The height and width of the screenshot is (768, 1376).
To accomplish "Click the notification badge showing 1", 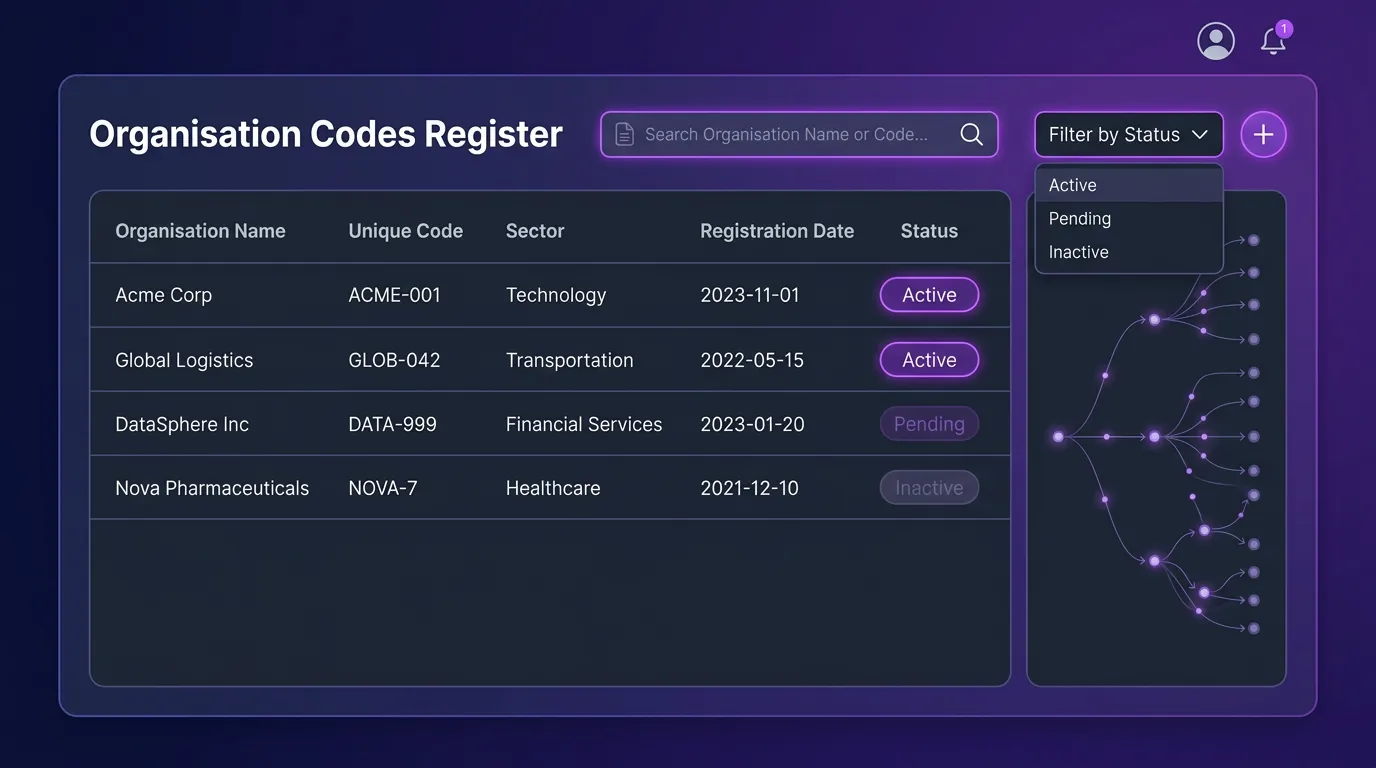I will click(x=1284, y=28).
